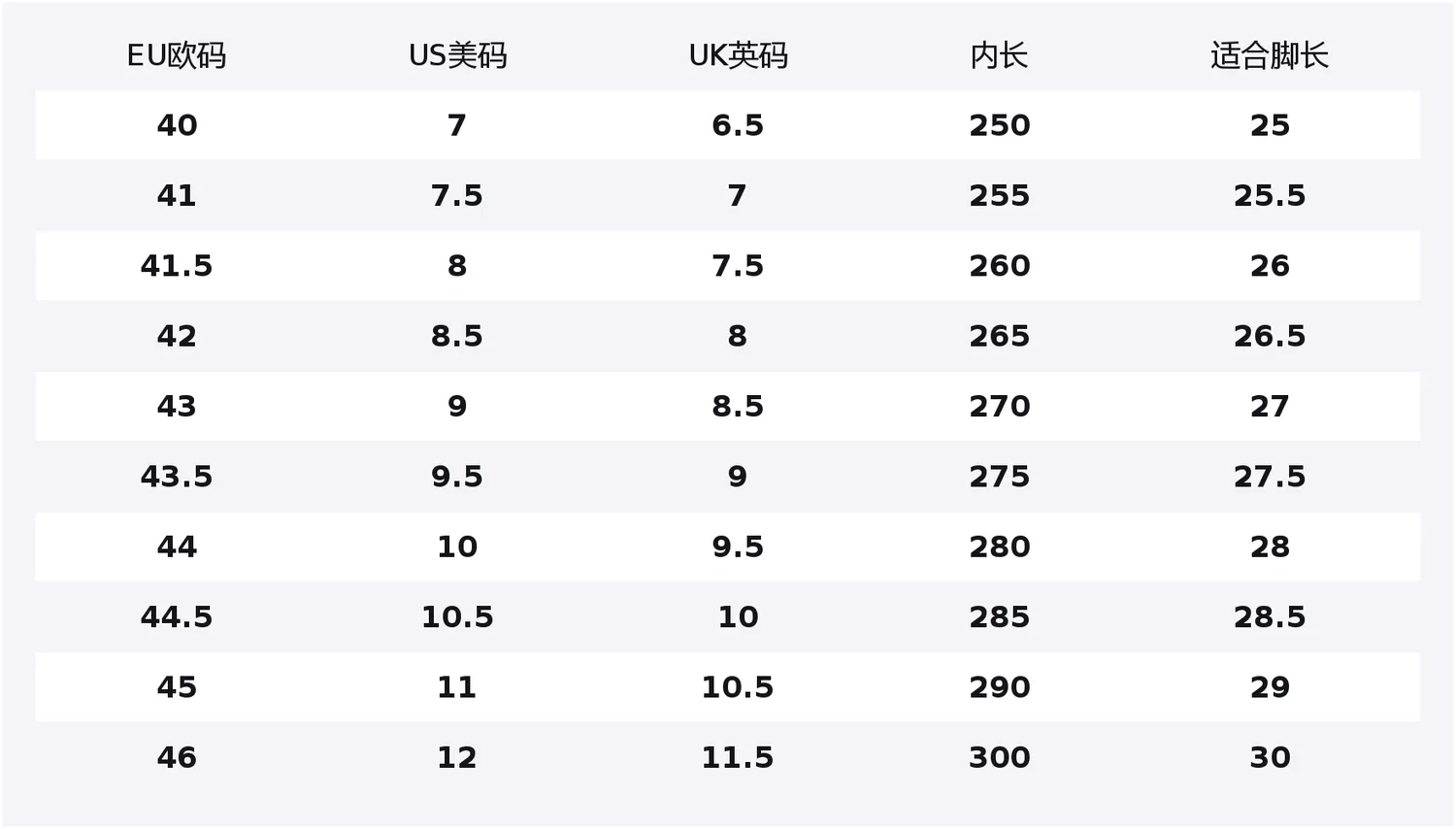
Task: Click the UK英码 column header
Action: (738, 55)
